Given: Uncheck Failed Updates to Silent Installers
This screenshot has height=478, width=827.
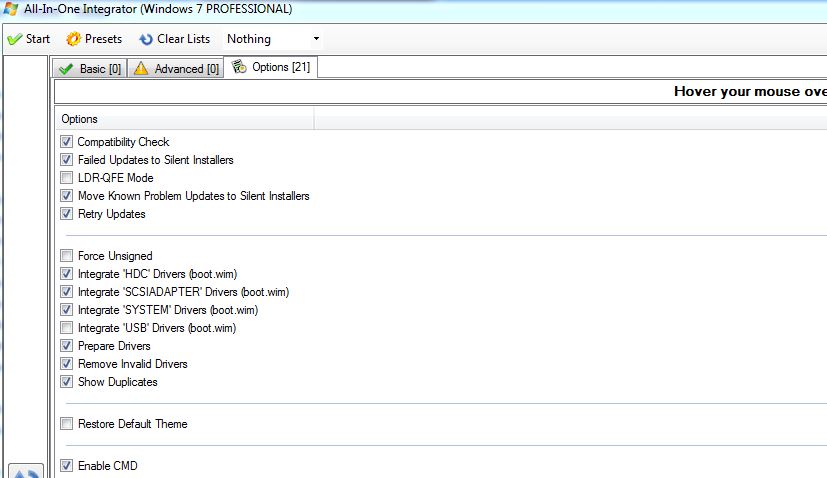Looking at the screenshot, I should coord(66,160).
